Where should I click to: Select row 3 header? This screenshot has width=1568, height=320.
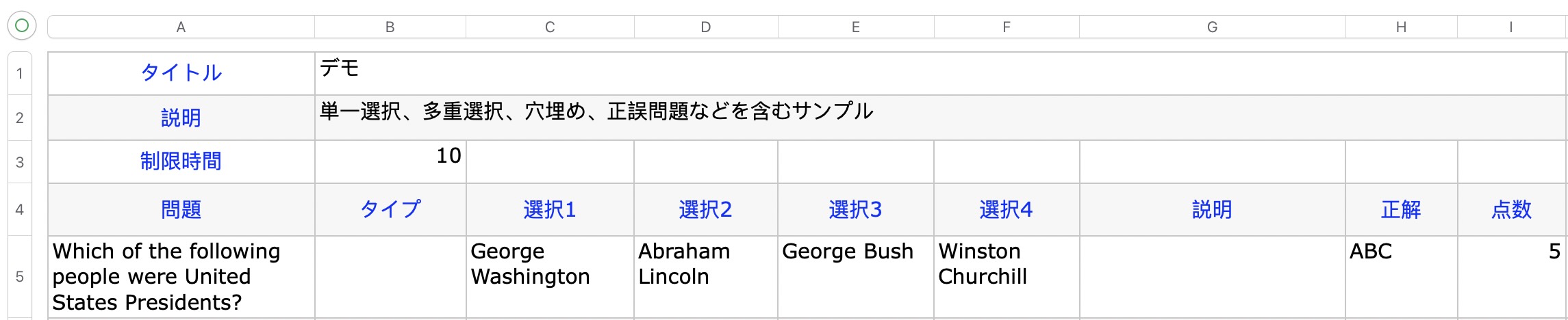20,162
